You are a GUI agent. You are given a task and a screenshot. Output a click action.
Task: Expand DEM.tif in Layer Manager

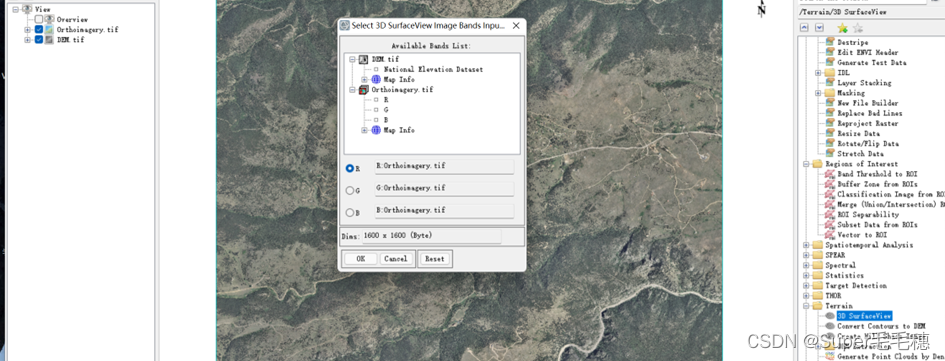[27, 40]
